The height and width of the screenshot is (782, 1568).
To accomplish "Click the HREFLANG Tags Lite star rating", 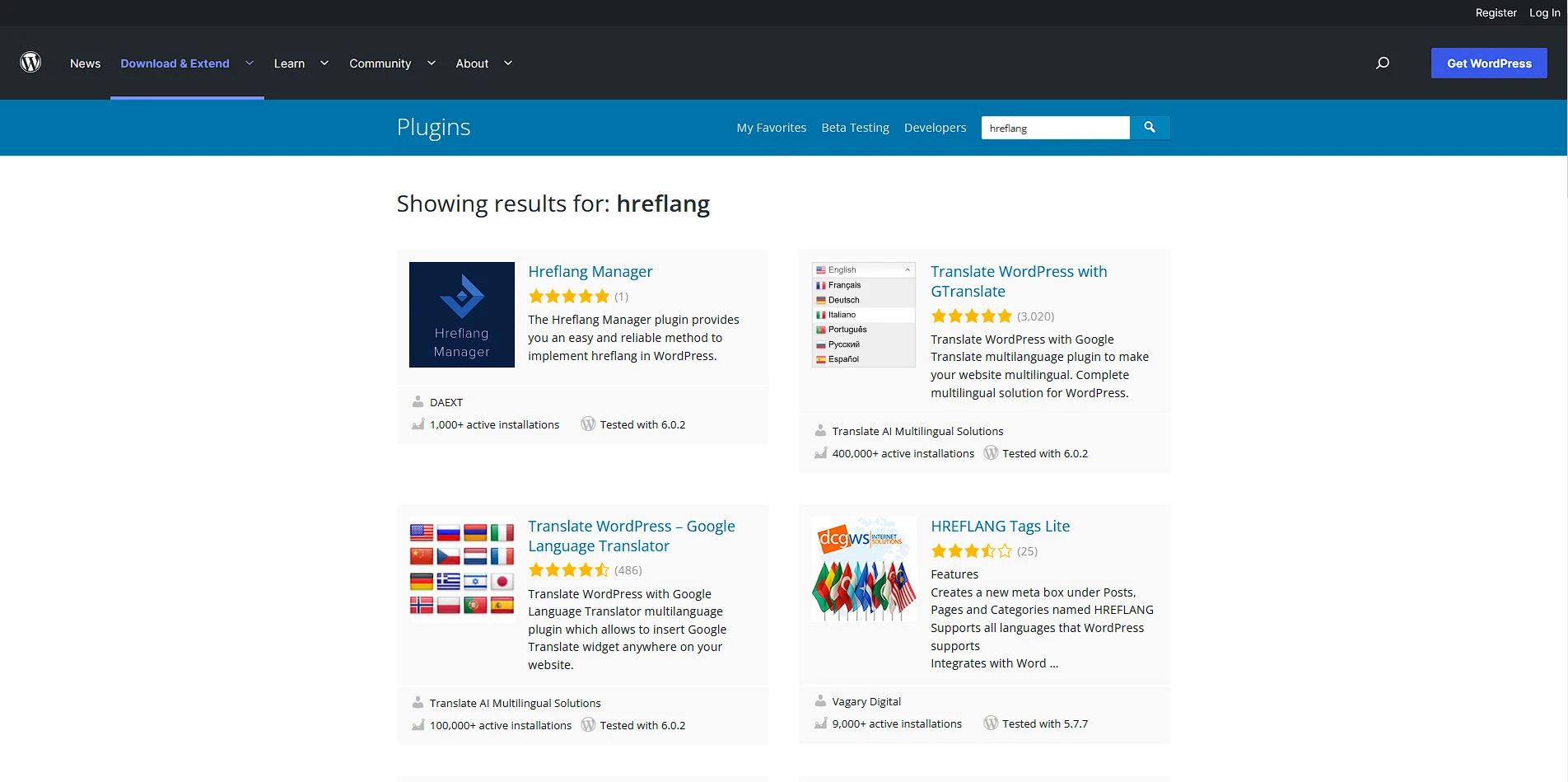I will click(x=972, y=551).
